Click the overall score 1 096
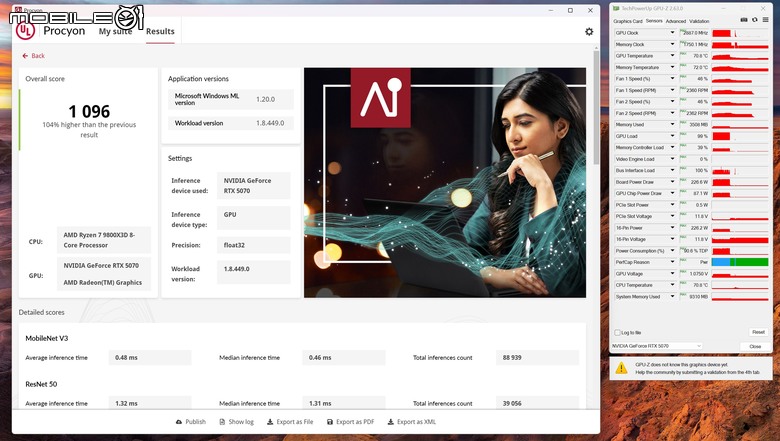780x441 pixels. coord(89,111)
